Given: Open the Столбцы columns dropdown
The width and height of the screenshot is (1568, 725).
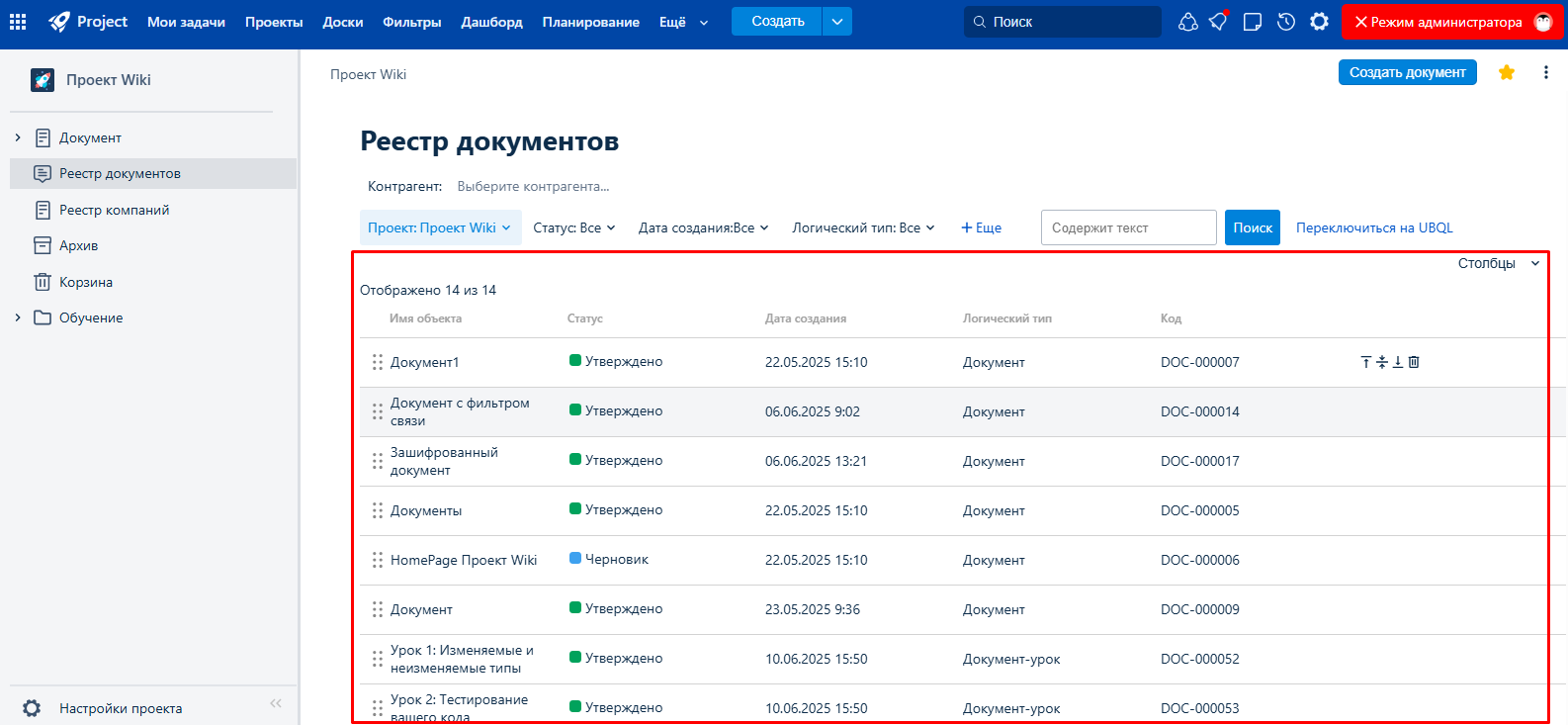Looking at the screenshot, I should pyautogui.click(x=1499, y=263).
